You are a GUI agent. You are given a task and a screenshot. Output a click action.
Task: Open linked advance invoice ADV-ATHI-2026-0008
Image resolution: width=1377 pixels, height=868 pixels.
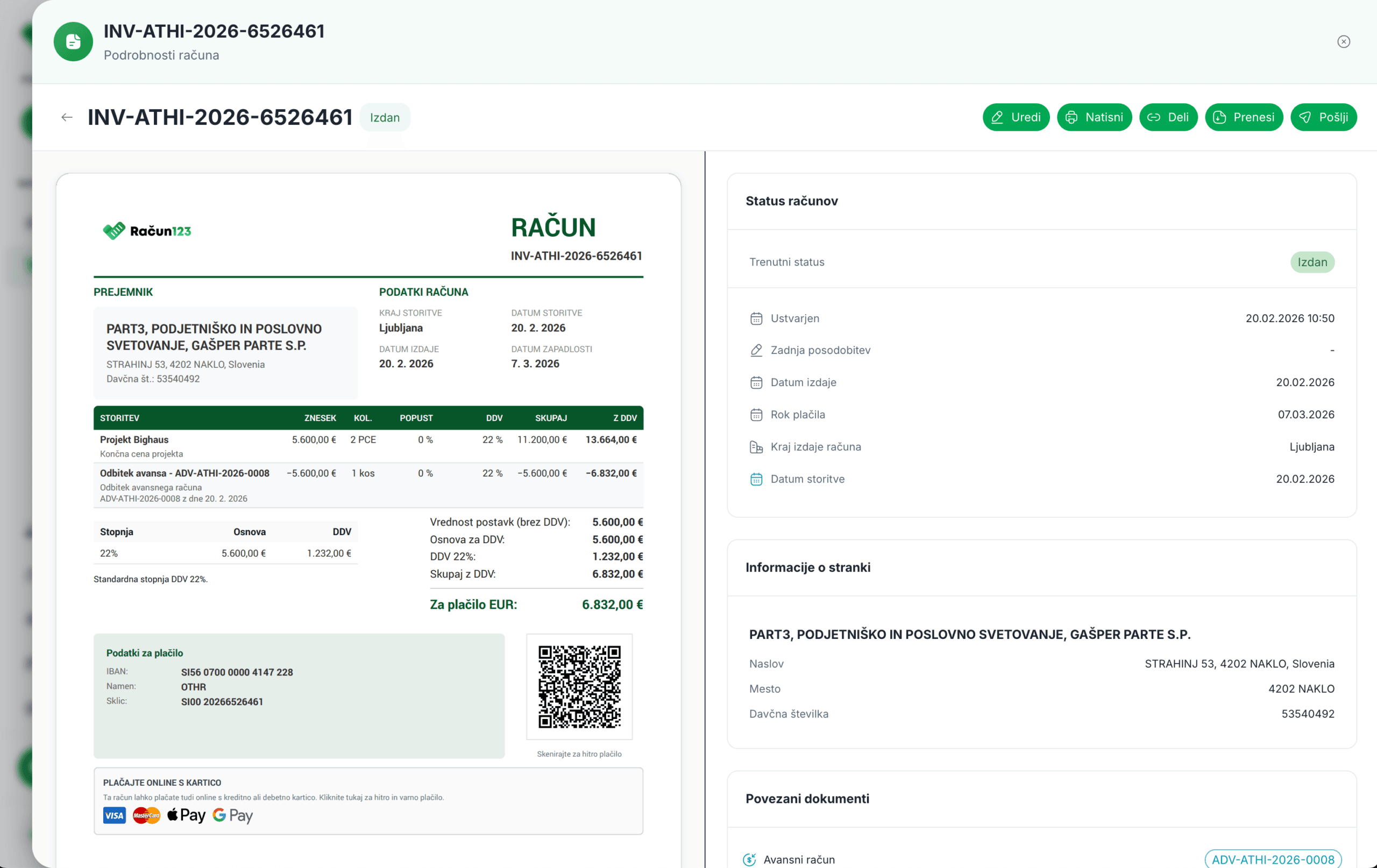[x=1272, y=859]
